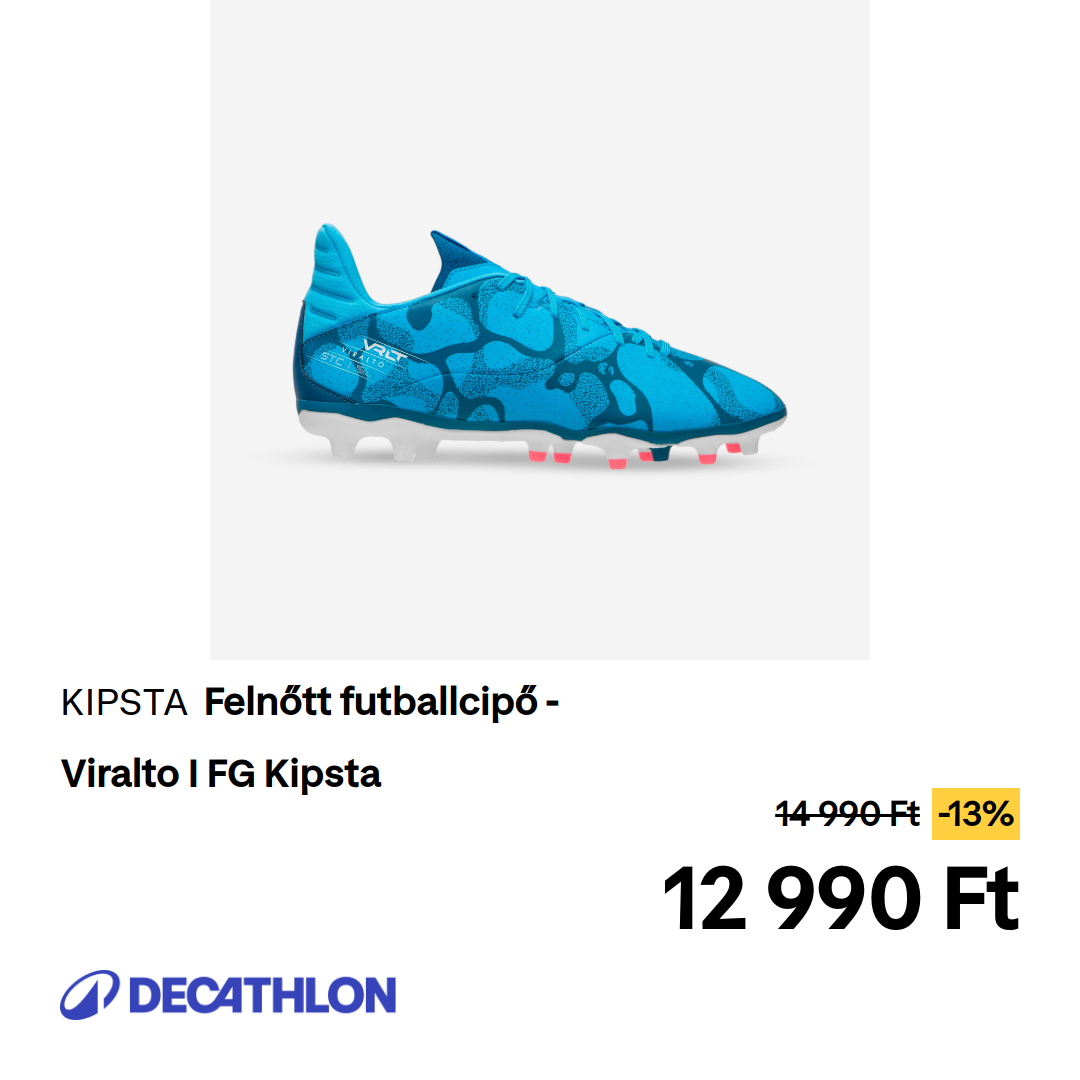1080x1080 pixels.
Task: Click the white heel studs of the boot
Action: pos(384,448)
